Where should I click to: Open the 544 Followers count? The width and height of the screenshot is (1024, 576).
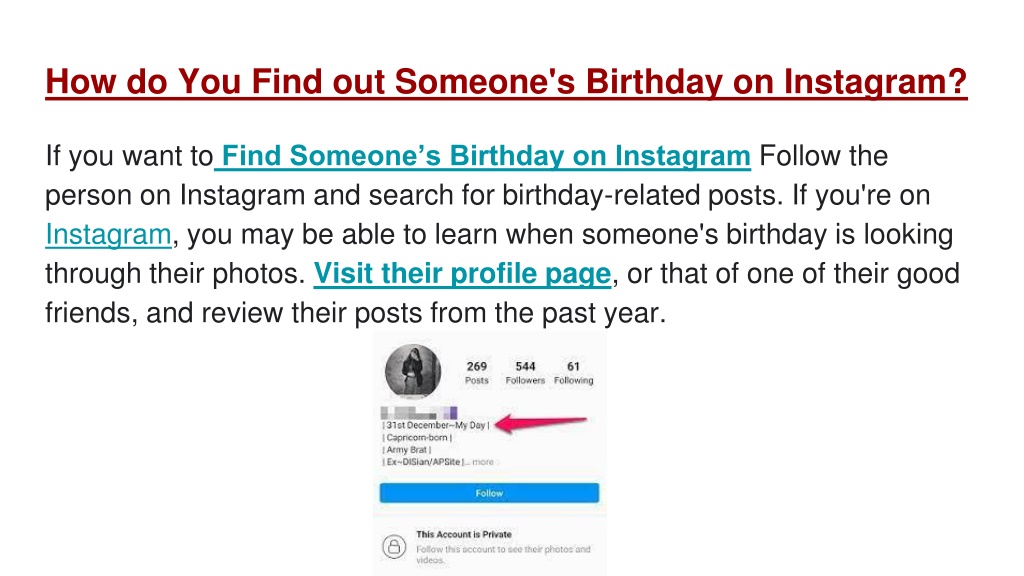525,373
